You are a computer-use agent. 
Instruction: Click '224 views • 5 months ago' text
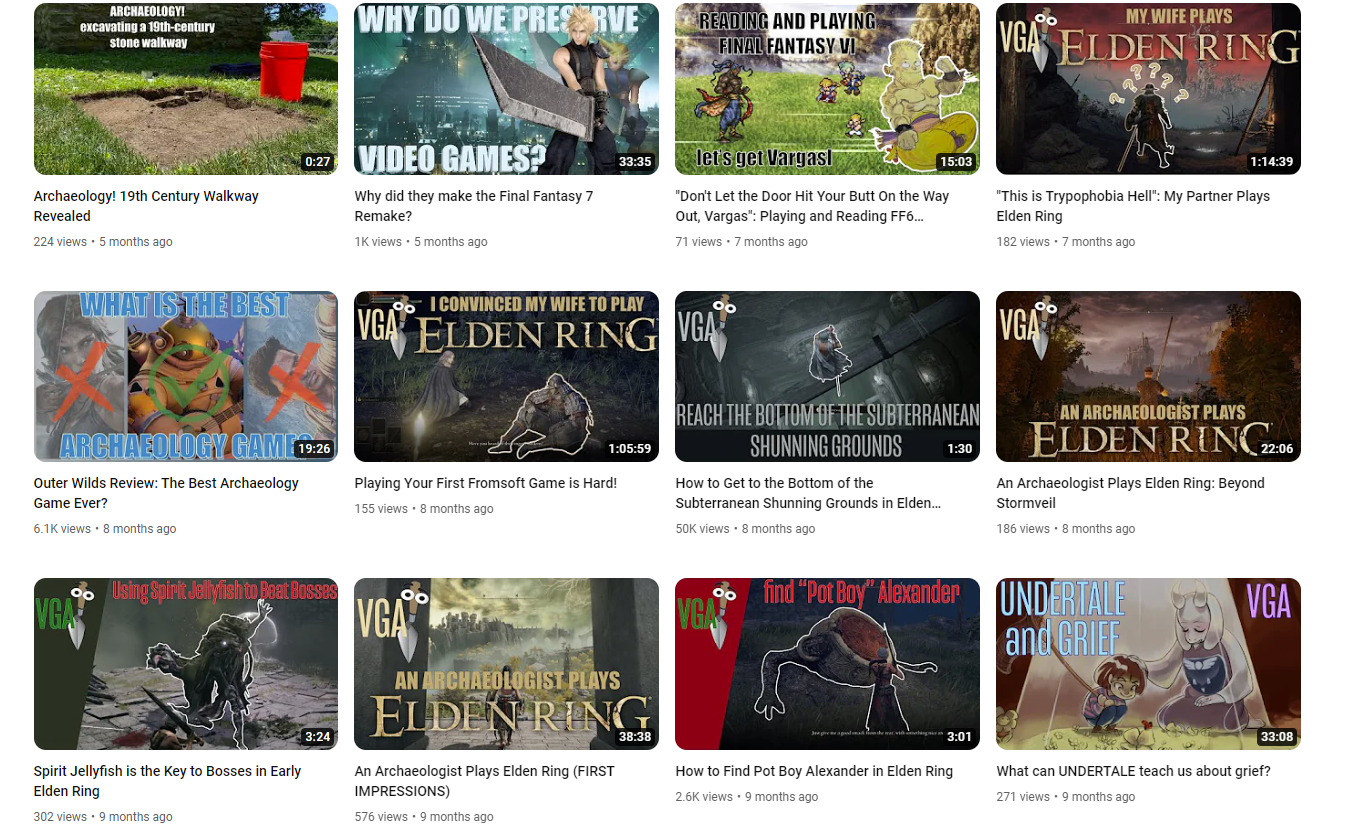pyautogui.click(x=103, y=242)
